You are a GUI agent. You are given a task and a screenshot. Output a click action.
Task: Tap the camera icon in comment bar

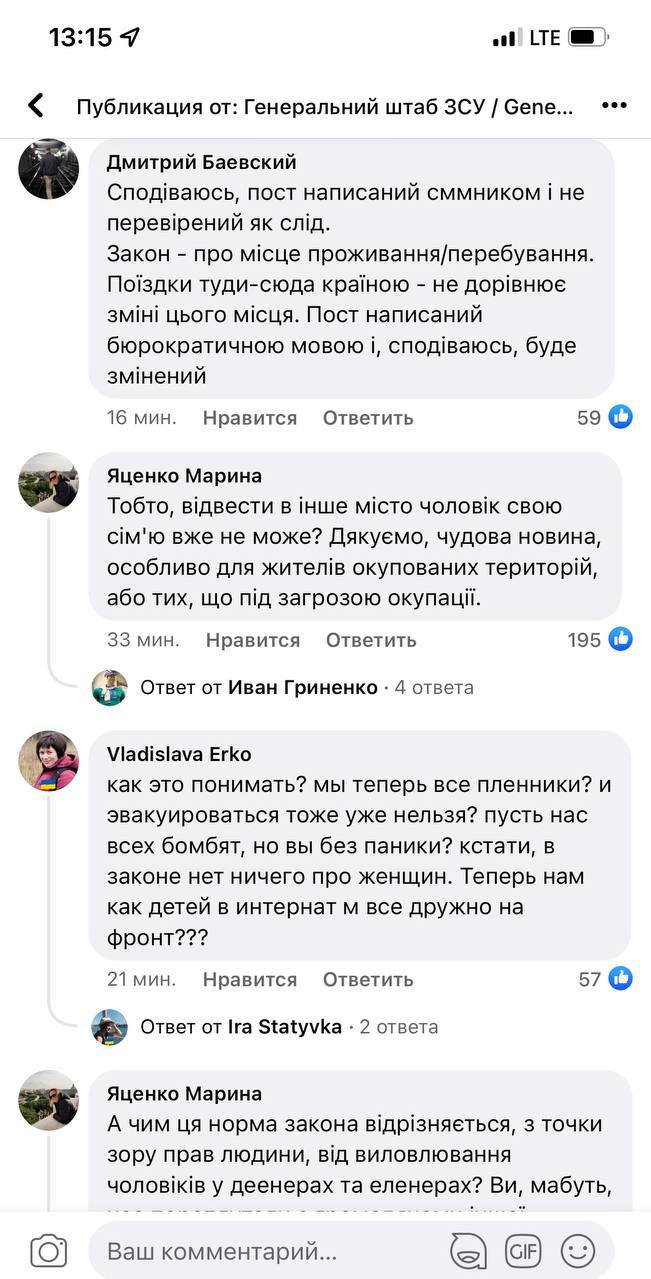pyautogui.click(x=48, y=1250)
